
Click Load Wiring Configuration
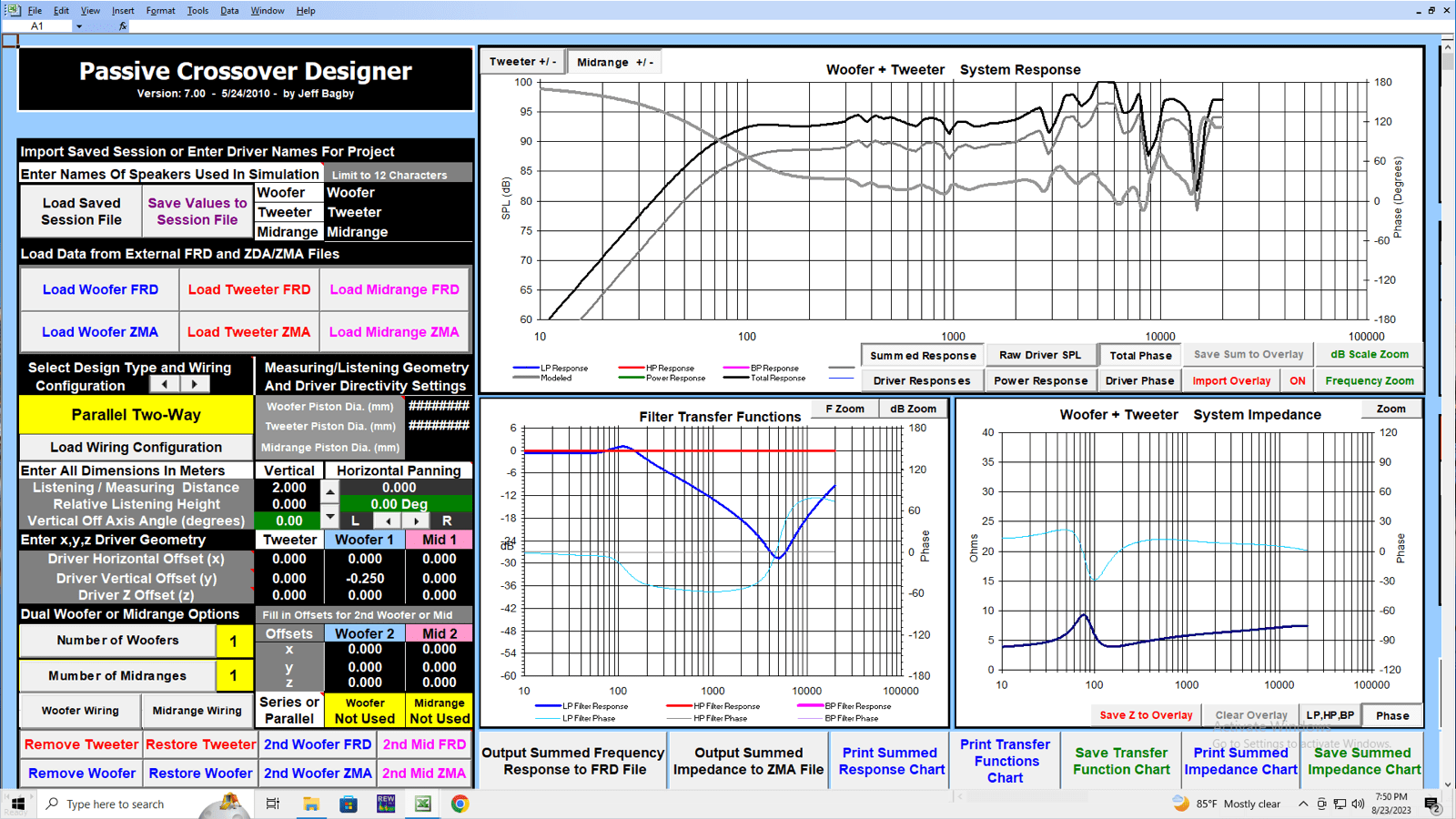pyautogui.click(x=136, y=447)
